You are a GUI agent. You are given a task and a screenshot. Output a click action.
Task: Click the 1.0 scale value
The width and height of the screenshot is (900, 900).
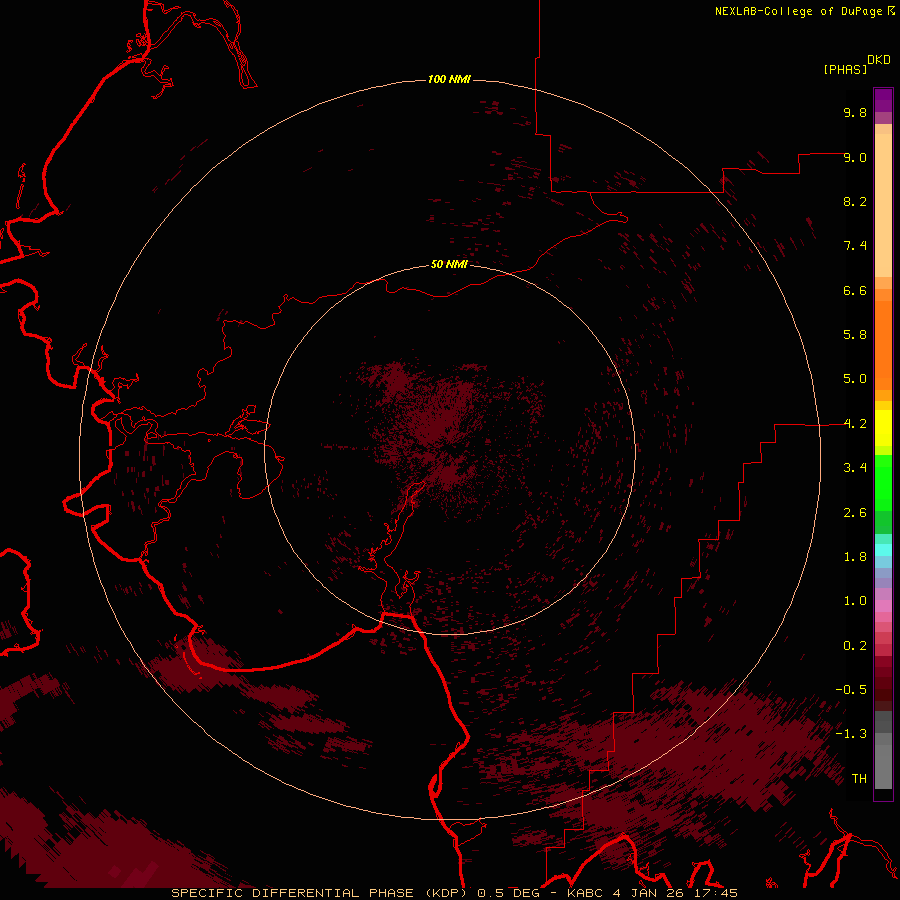click(x=855, y=601)
